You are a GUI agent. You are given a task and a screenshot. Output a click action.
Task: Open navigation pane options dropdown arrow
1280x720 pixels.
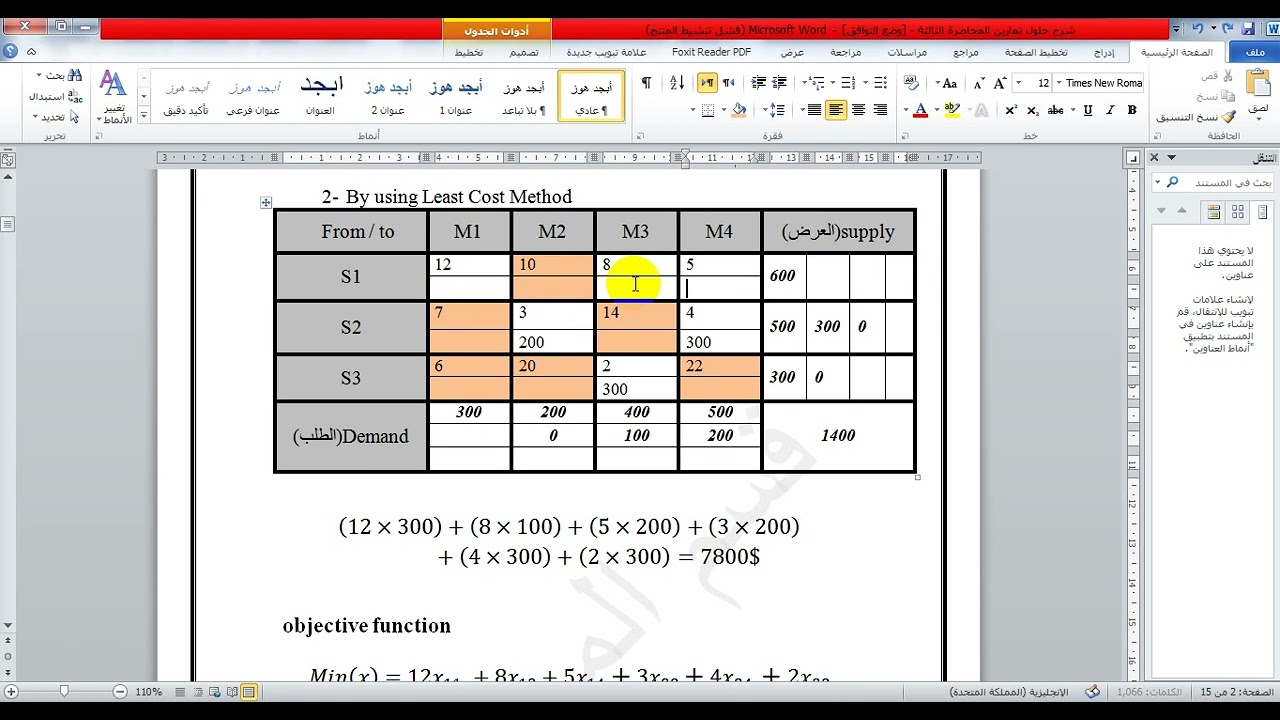pyautogui.click(x=1171, y=158)
